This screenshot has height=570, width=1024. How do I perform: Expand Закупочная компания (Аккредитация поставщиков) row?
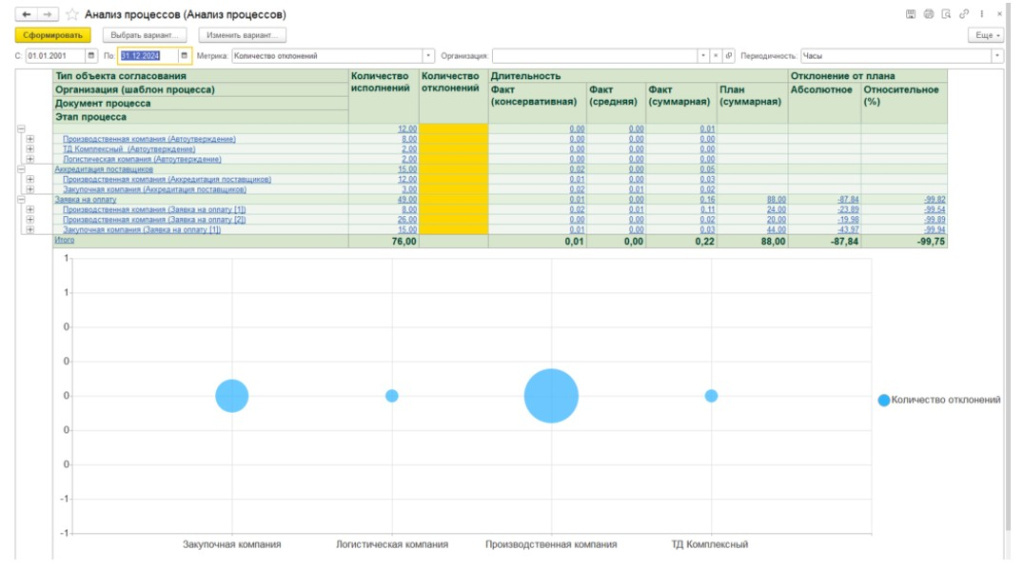click(30, 189)
